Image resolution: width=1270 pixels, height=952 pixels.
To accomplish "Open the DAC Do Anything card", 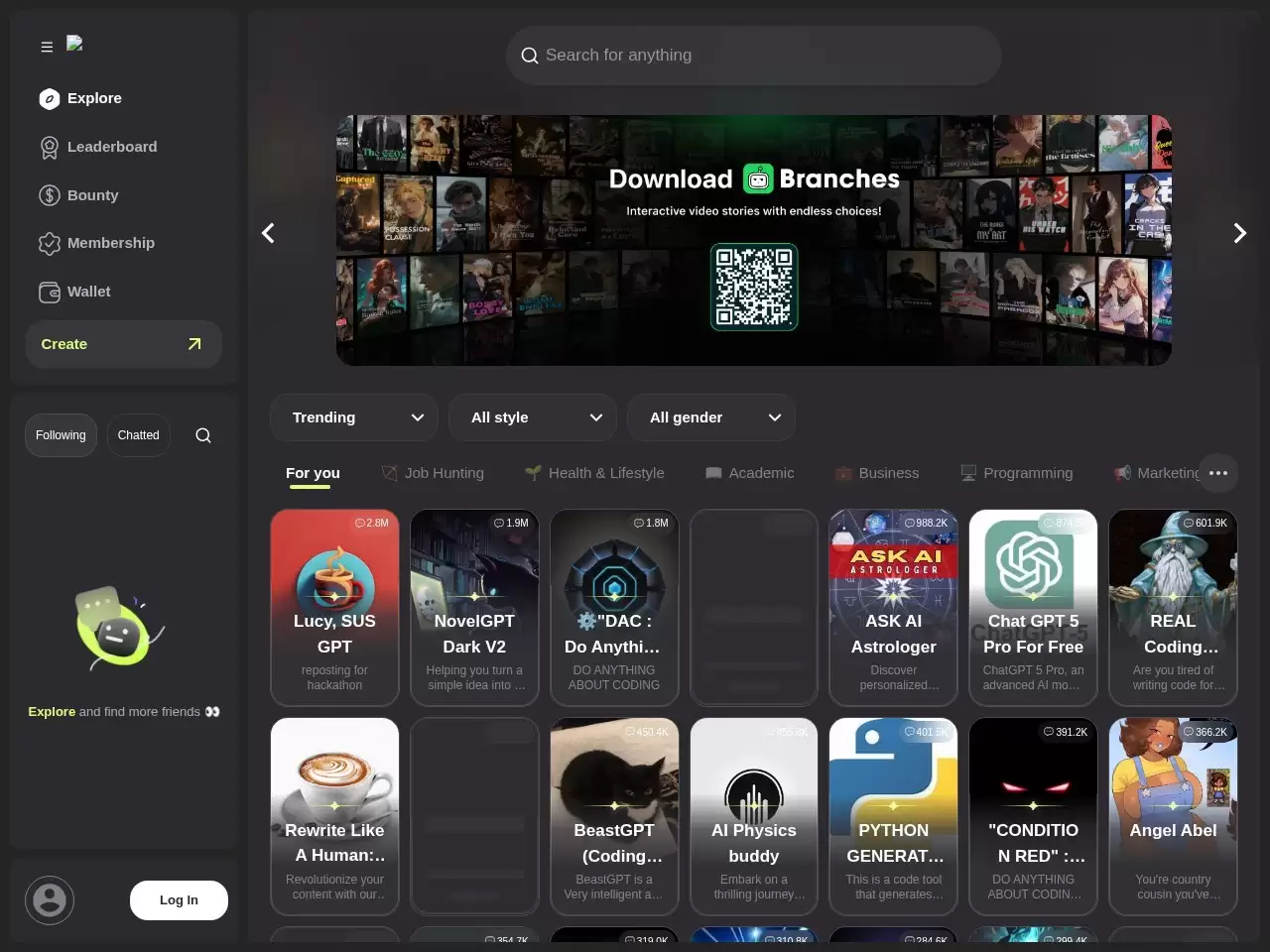I will (x=615, y=608).
